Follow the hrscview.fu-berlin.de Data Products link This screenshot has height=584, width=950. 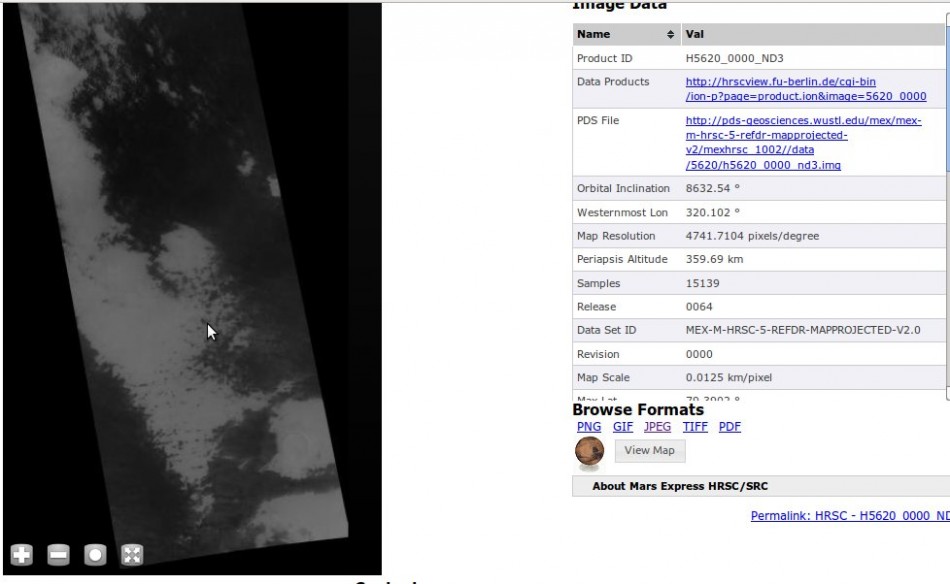click(805, 89)
